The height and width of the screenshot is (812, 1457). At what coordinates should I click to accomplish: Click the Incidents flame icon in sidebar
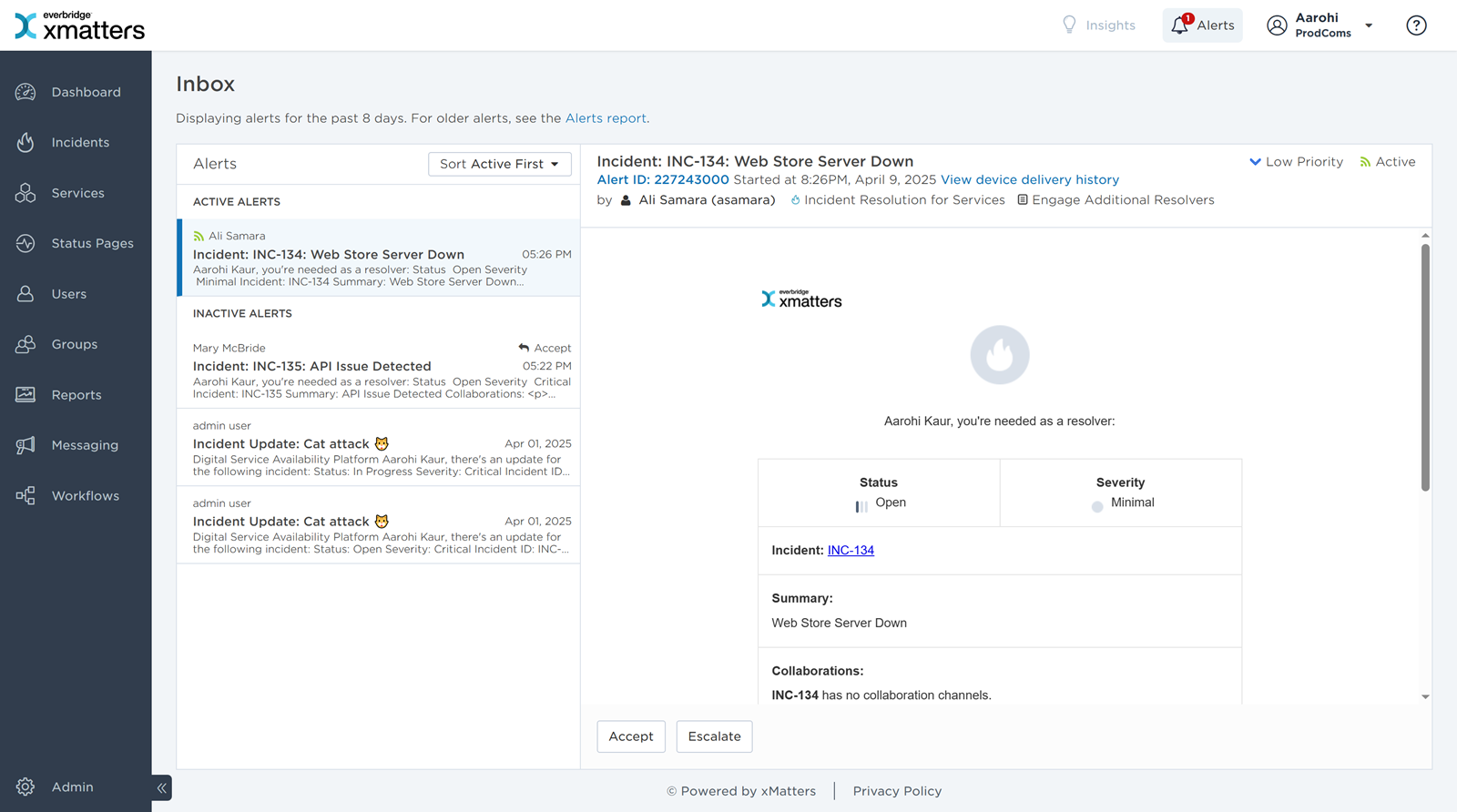pos(25,142)
